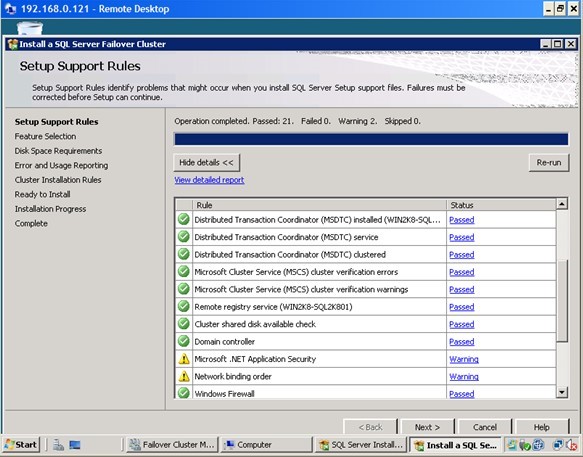Open the Start menu

pyautogui.click(x=21, y=445)
